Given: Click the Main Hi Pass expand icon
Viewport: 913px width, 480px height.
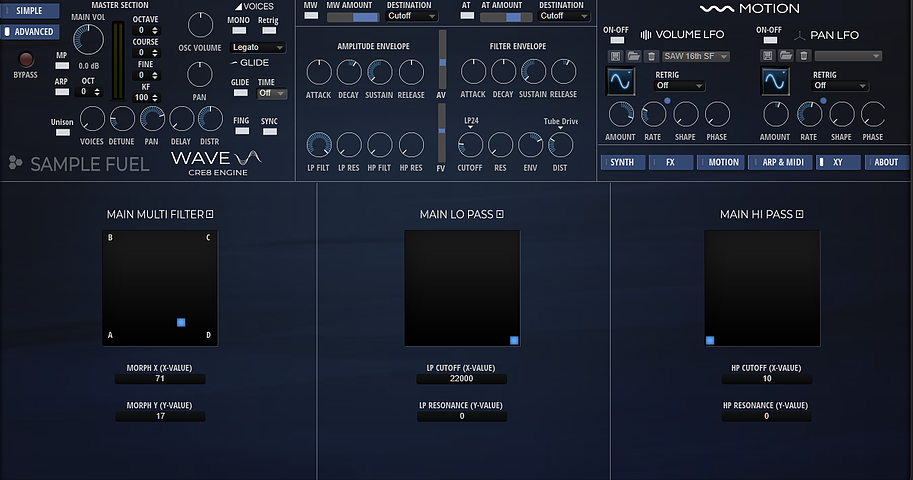Looking at the screenshot, I should [x=799, y=214].
